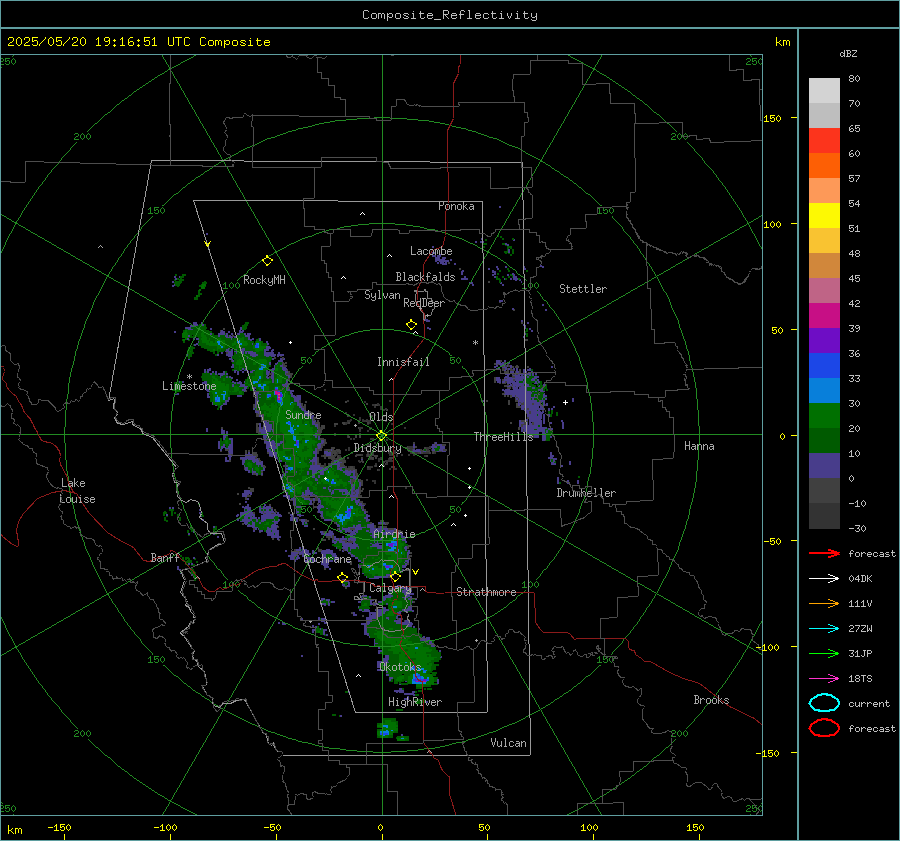
Task: Click the yellow diamond at radar center near Olds
Action: (381, 436)
